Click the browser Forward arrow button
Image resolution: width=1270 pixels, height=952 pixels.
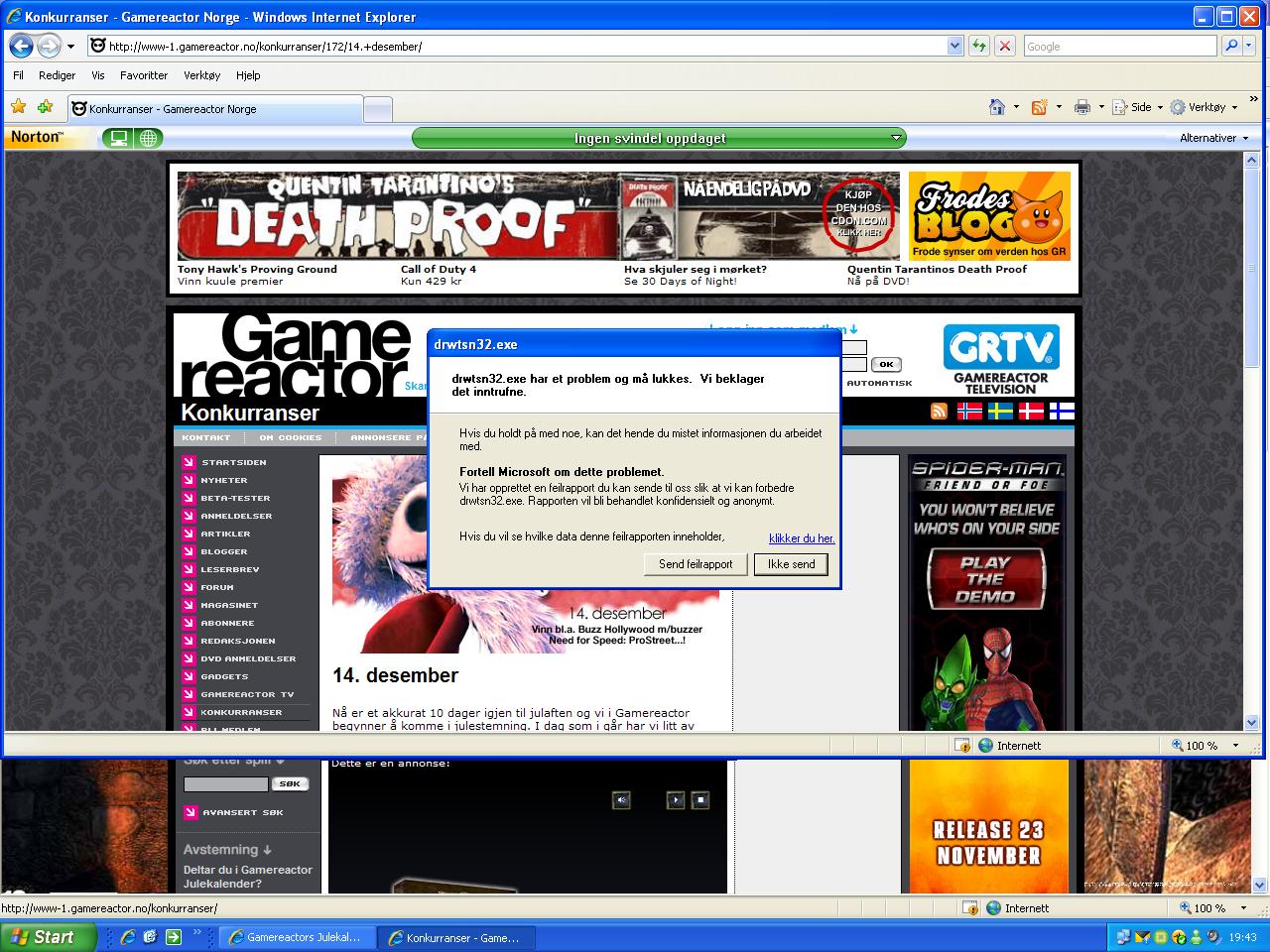(x=49, y=46)
